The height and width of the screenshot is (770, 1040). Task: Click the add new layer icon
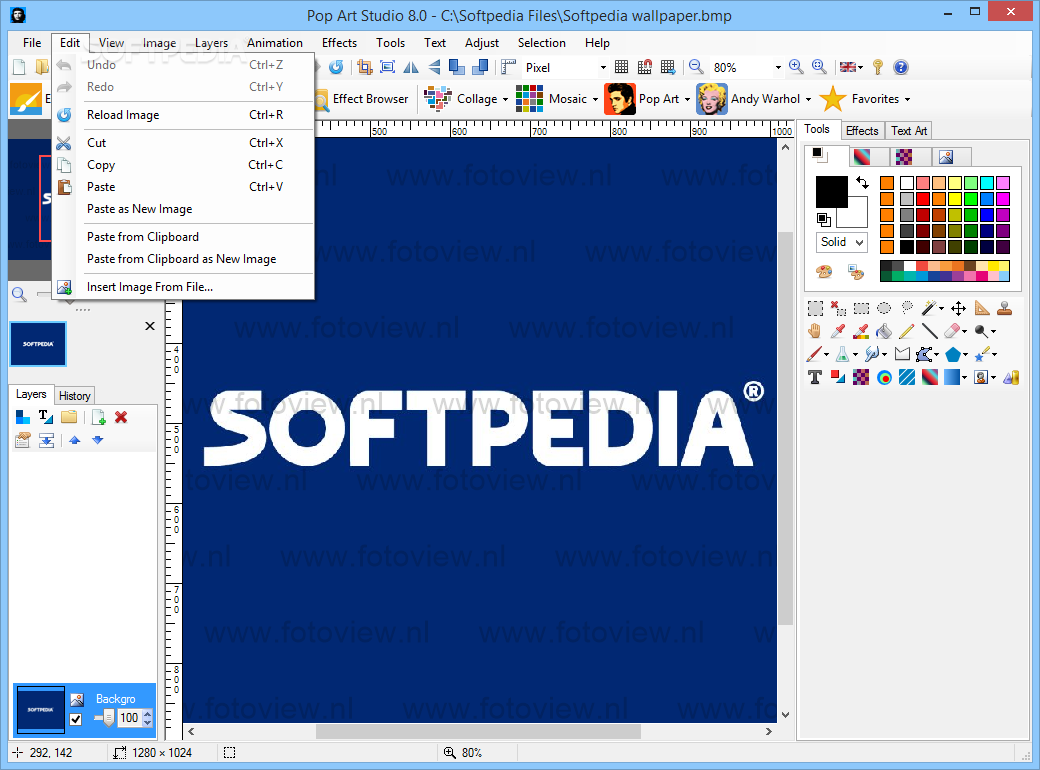pyautogui.click(x=98, y=417)
